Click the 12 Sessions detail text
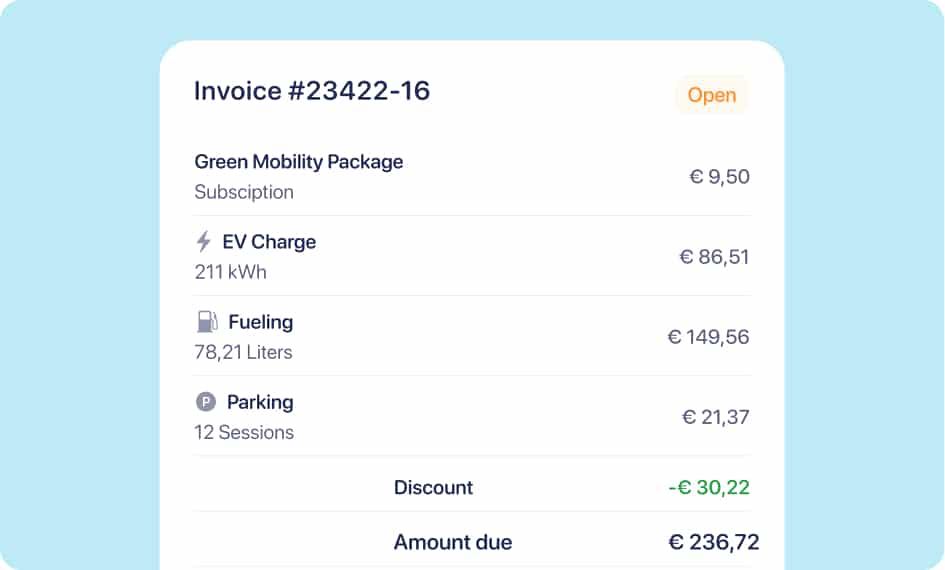The height and width of the screenshot is (570, 945). point(244,432)
